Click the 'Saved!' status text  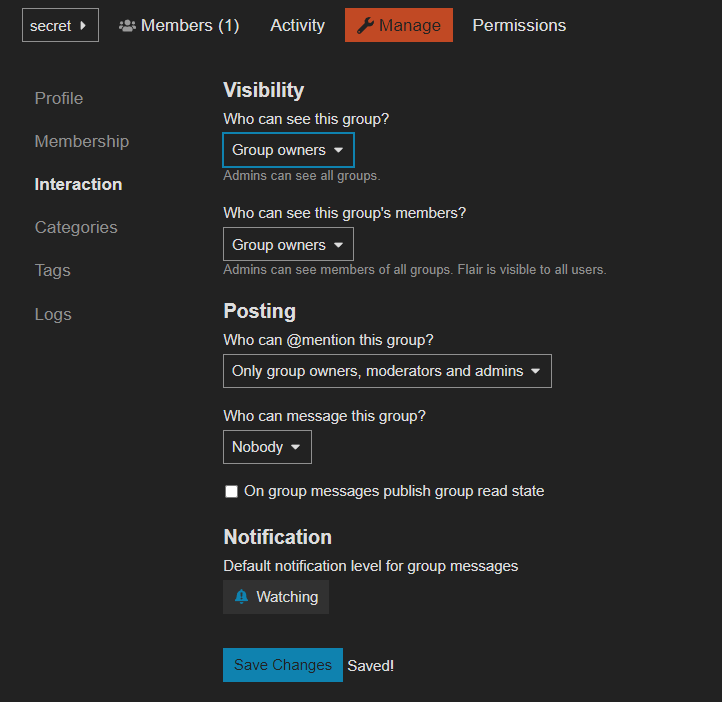tap(371, 666)
